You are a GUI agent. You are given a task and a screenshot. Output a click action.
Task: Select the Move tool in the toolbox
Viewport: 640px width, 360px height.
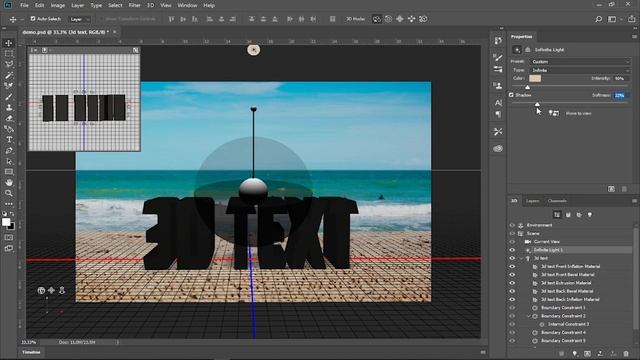pyautogui.click(x=9, y=43)
